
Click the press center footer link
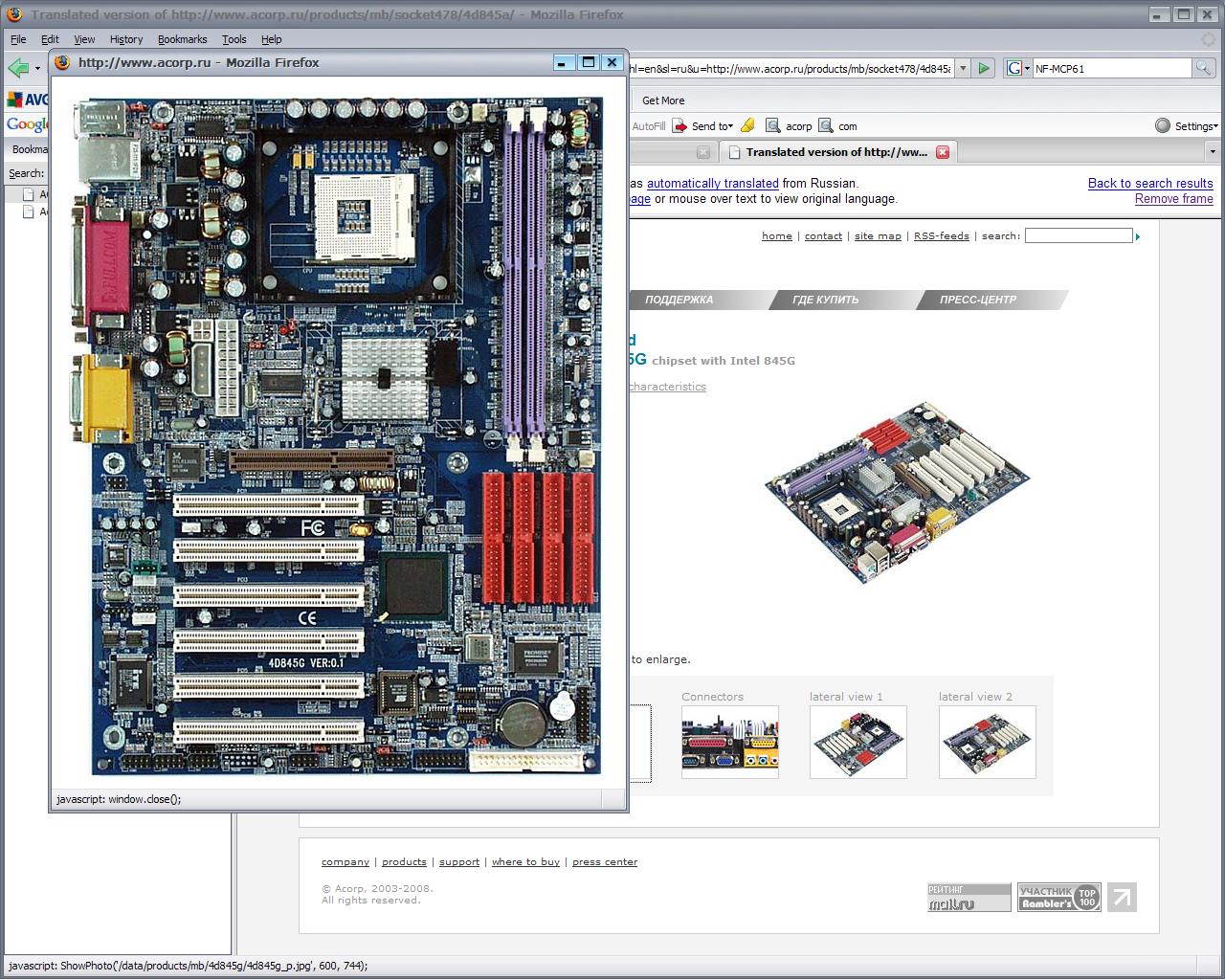pos(605,862)
